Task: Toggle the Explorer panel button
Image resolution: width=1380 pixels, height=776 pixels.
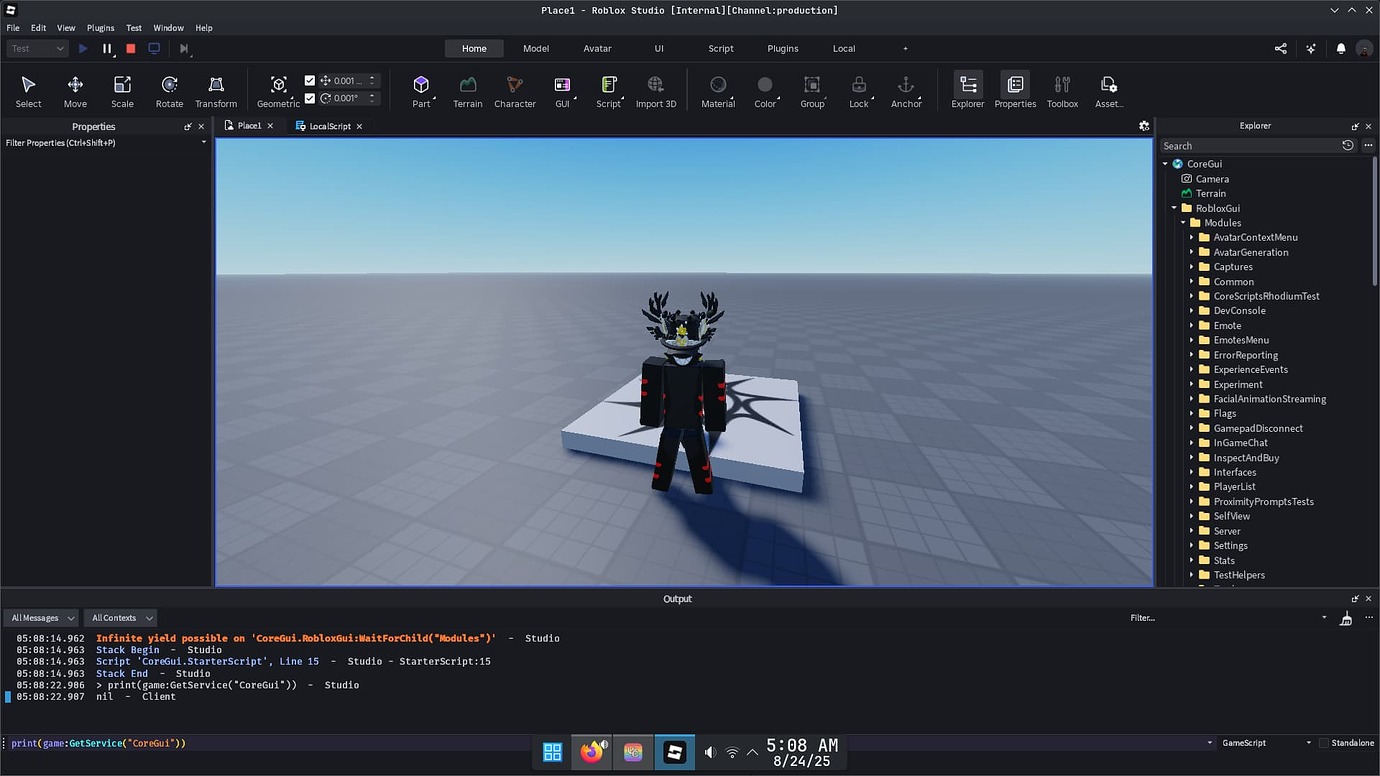Action: click(x=967, y=91)
